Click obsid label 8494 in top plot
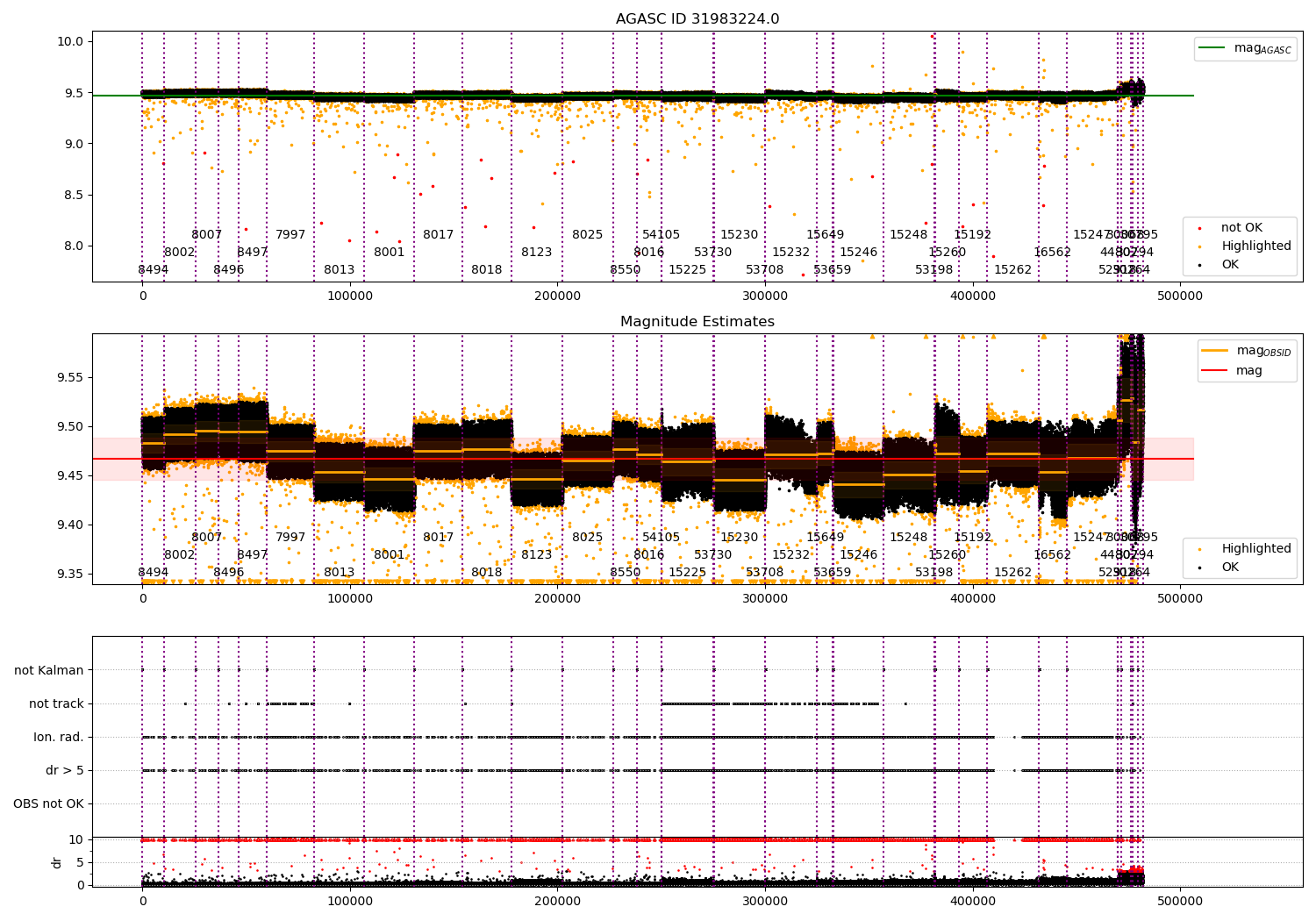The image size is (1316, 921). pos(154,270)
